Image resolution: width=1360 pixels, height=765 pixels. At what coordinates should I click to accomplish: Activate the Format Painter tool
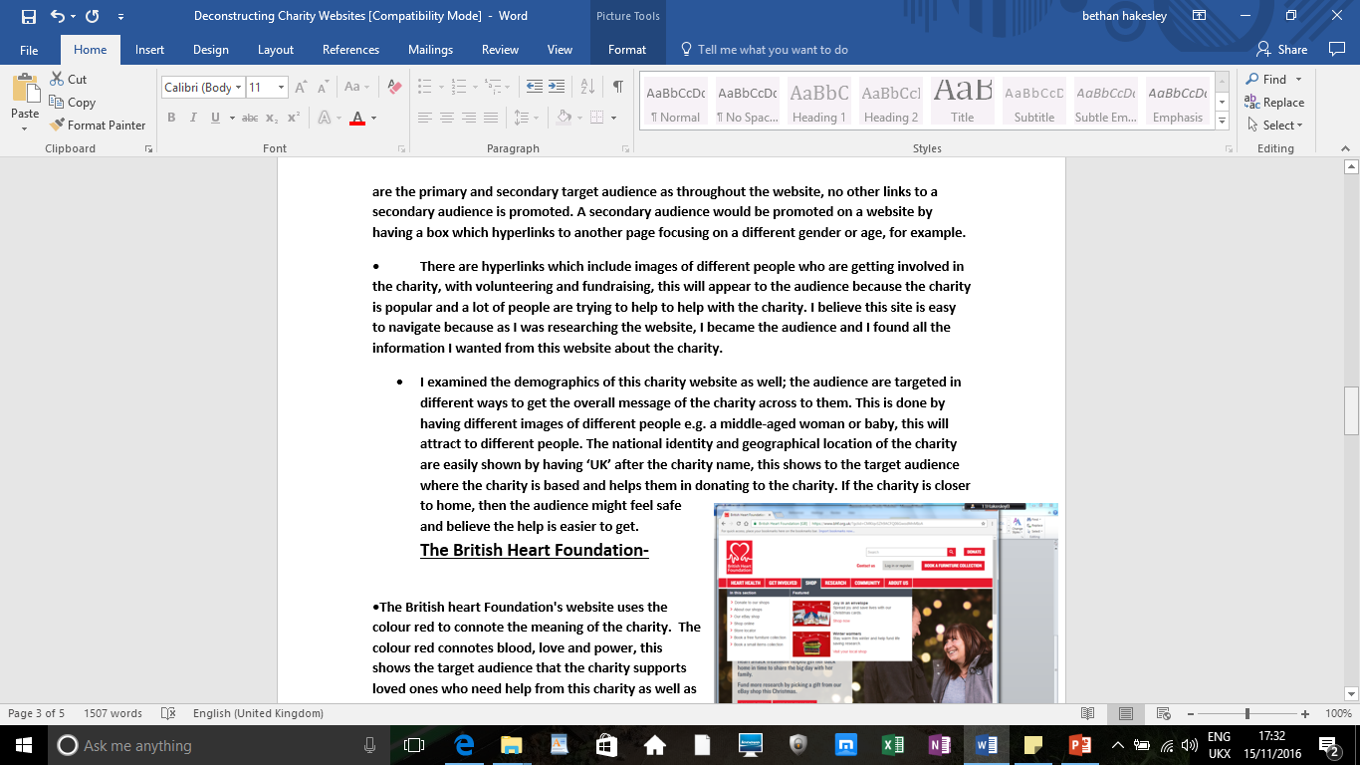point(98,125)
